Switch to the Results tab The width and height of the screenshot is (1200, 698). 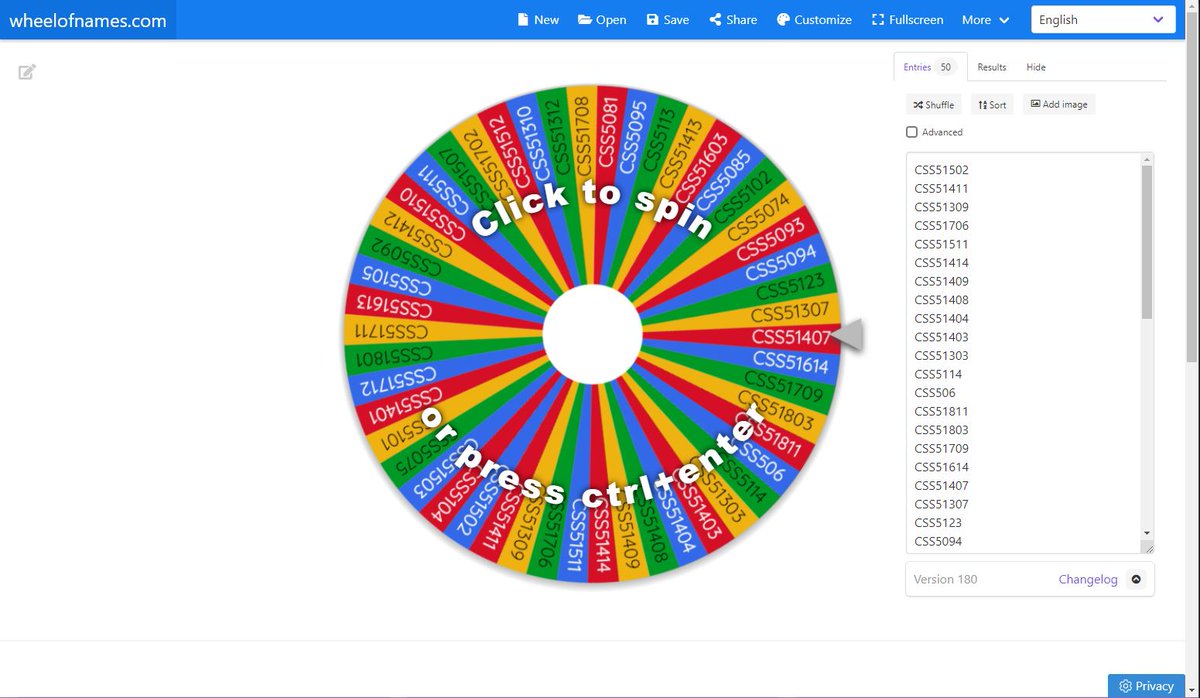[x=992, y=67]
